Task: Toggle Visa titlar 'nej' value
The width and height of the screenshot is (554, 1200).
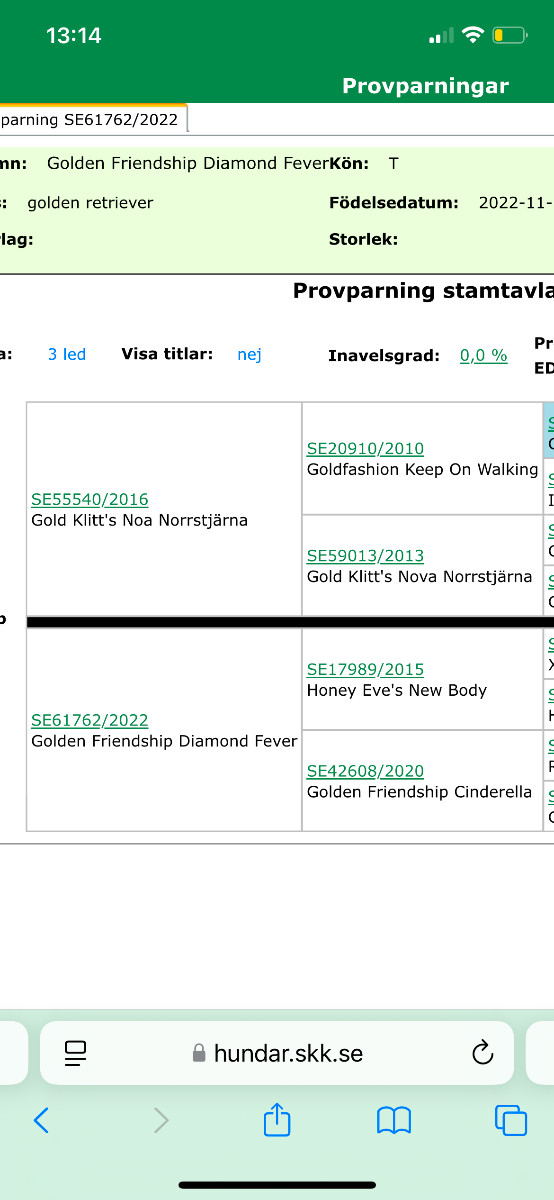Action: tap(249, 354)
